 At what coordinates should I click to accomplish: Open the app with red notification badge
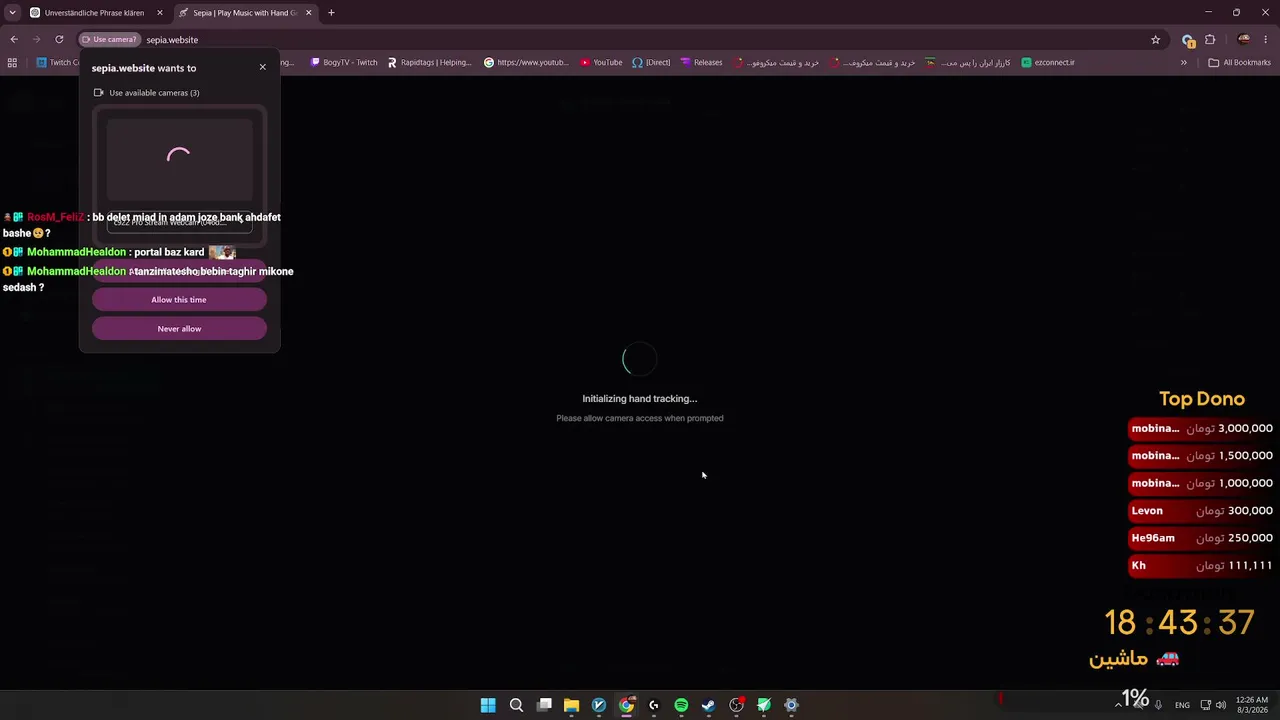pyautogui.click(x=737, y=705)
